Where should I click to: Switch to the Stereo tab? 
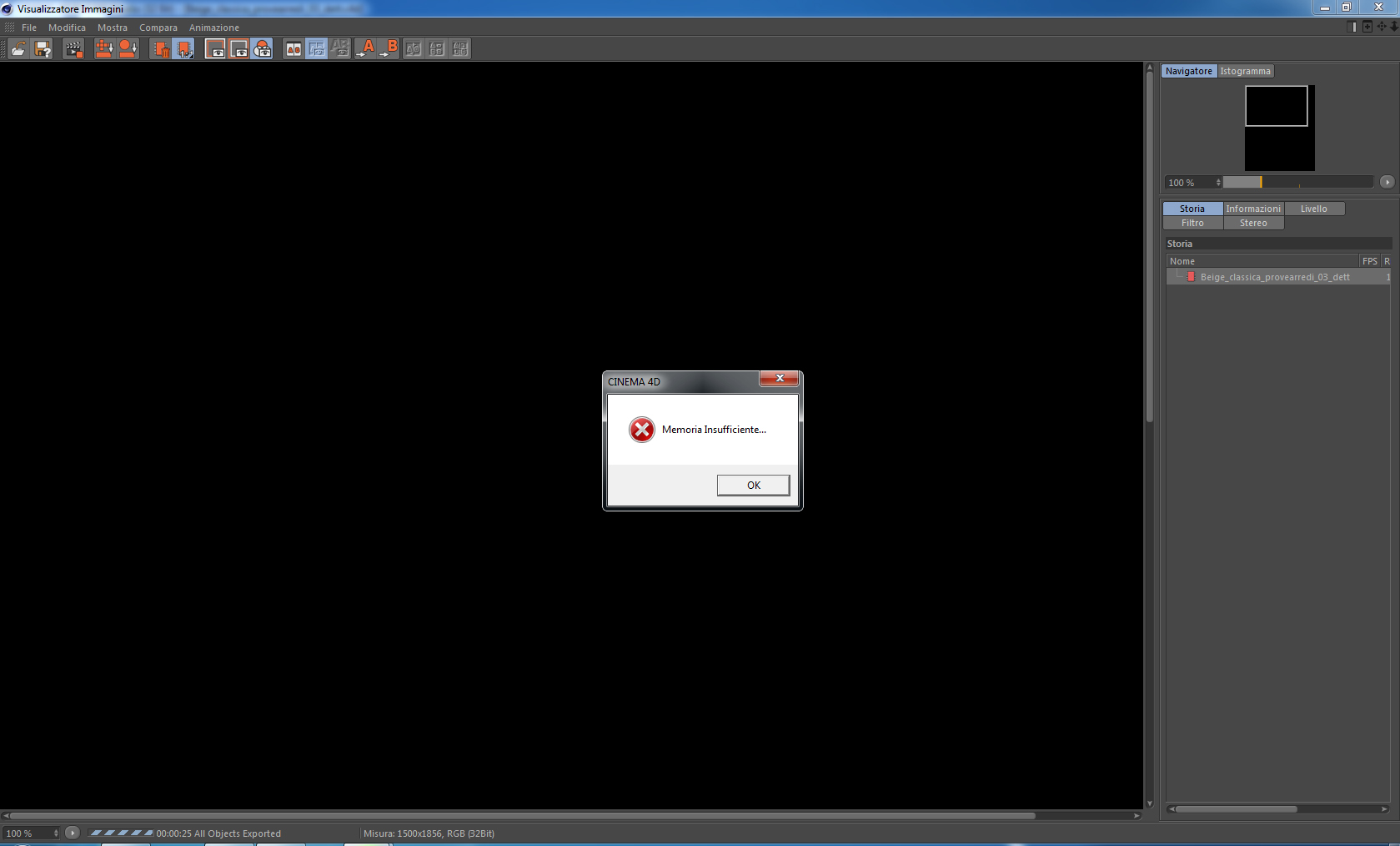click(x=1253, y=223)
